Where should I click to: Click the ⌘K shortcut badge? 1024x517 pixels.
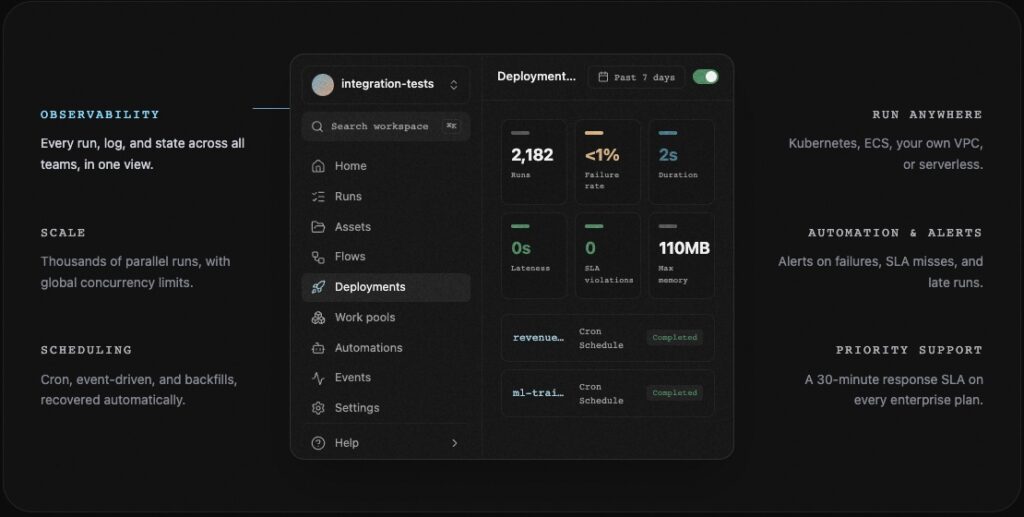[451, 126]
